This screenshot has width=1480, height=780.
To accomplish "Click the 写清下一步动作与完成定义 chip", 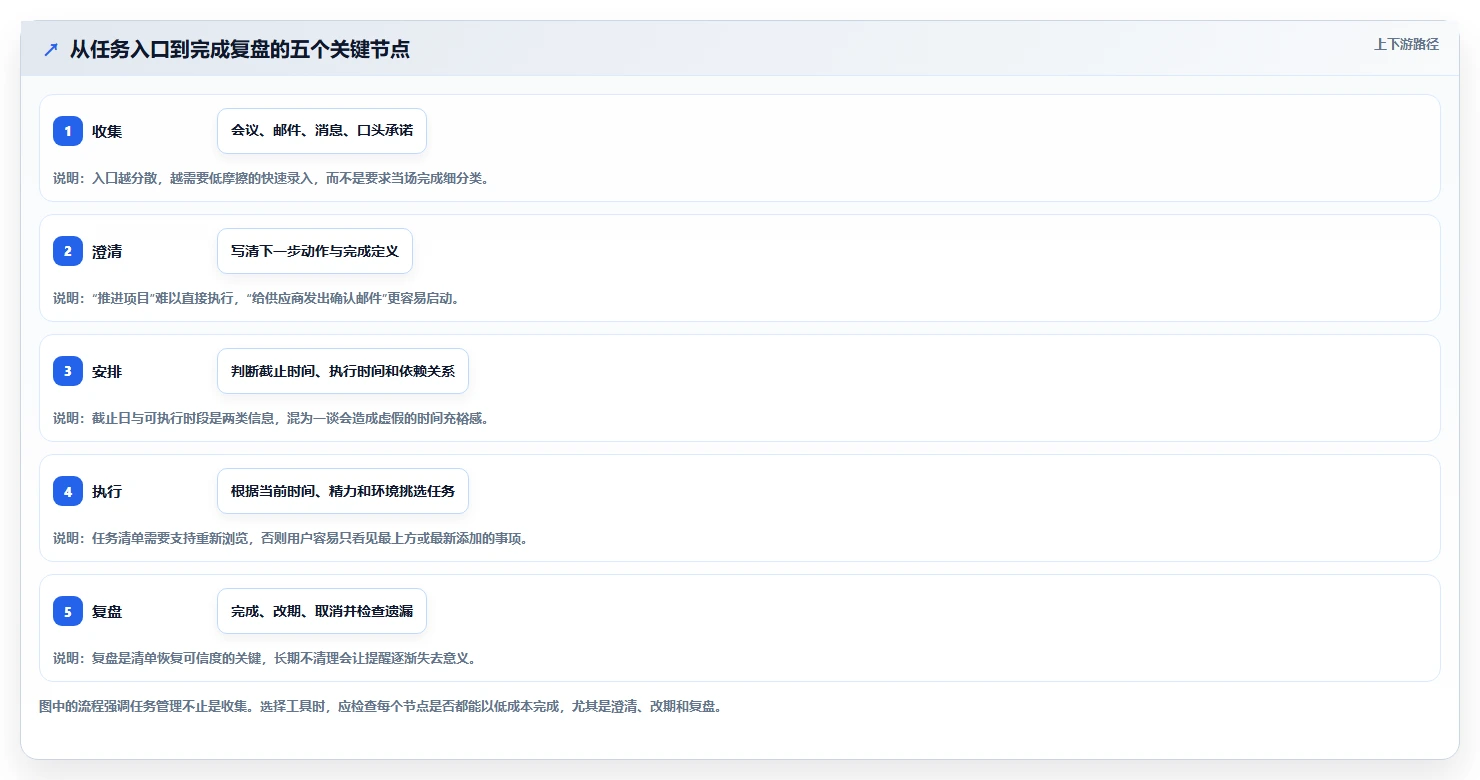I will coord(315,251).
